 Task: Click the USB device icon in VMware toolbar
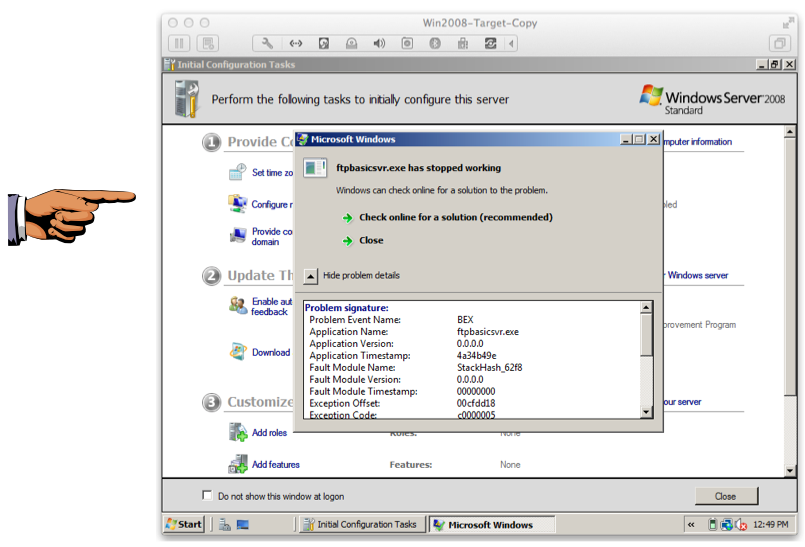coord(463,43)
